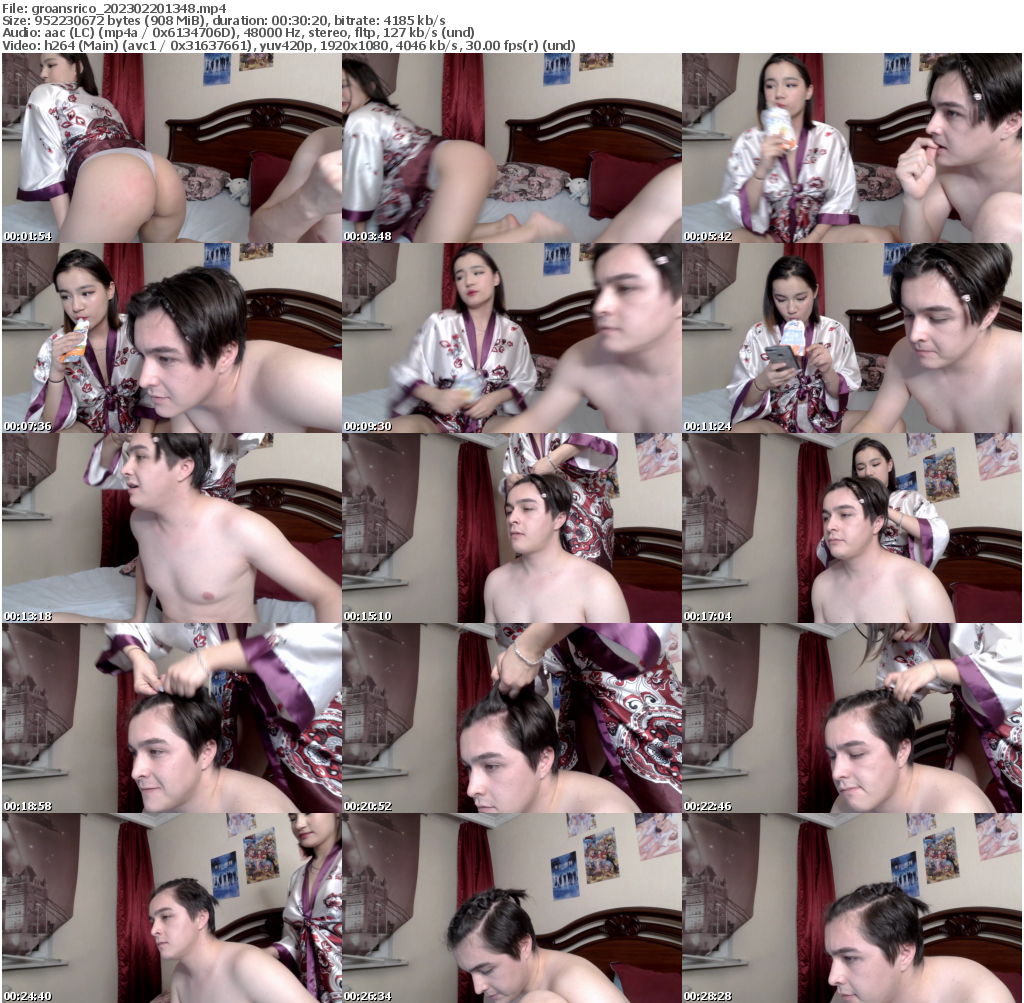Open the frame labeled 00:18:58
The image size is (1024, 1003).
[x=171, y=718]
